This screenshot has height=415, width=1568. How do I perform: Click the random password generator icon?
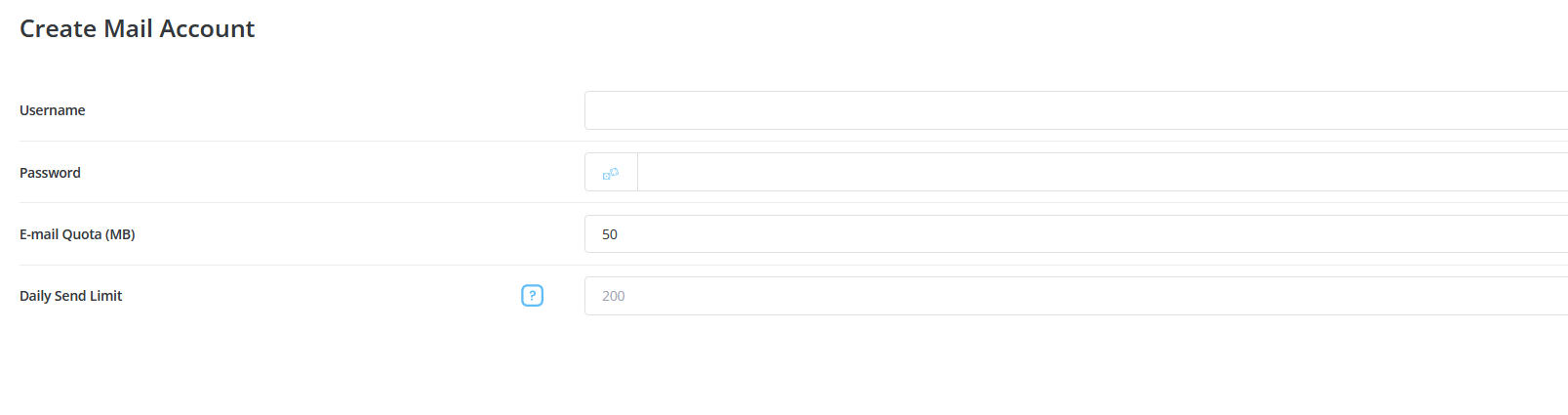click(611, 173)
